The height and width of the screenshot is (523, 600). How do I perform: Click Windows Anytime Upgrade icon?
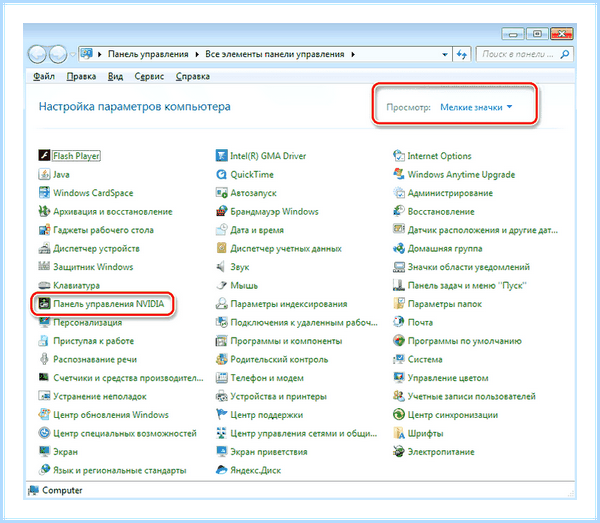(399, 174)
